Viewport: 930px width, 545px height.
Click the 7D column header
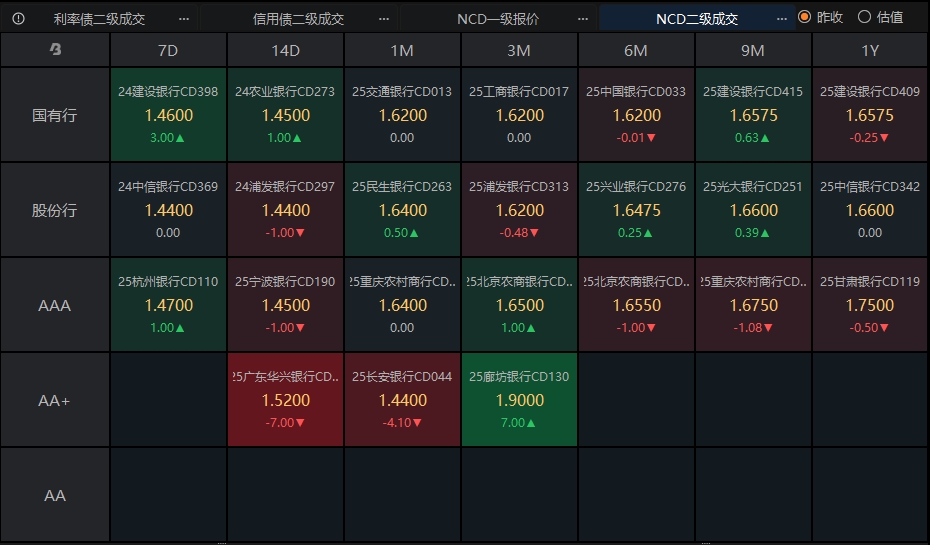click(x=168, y=50)
